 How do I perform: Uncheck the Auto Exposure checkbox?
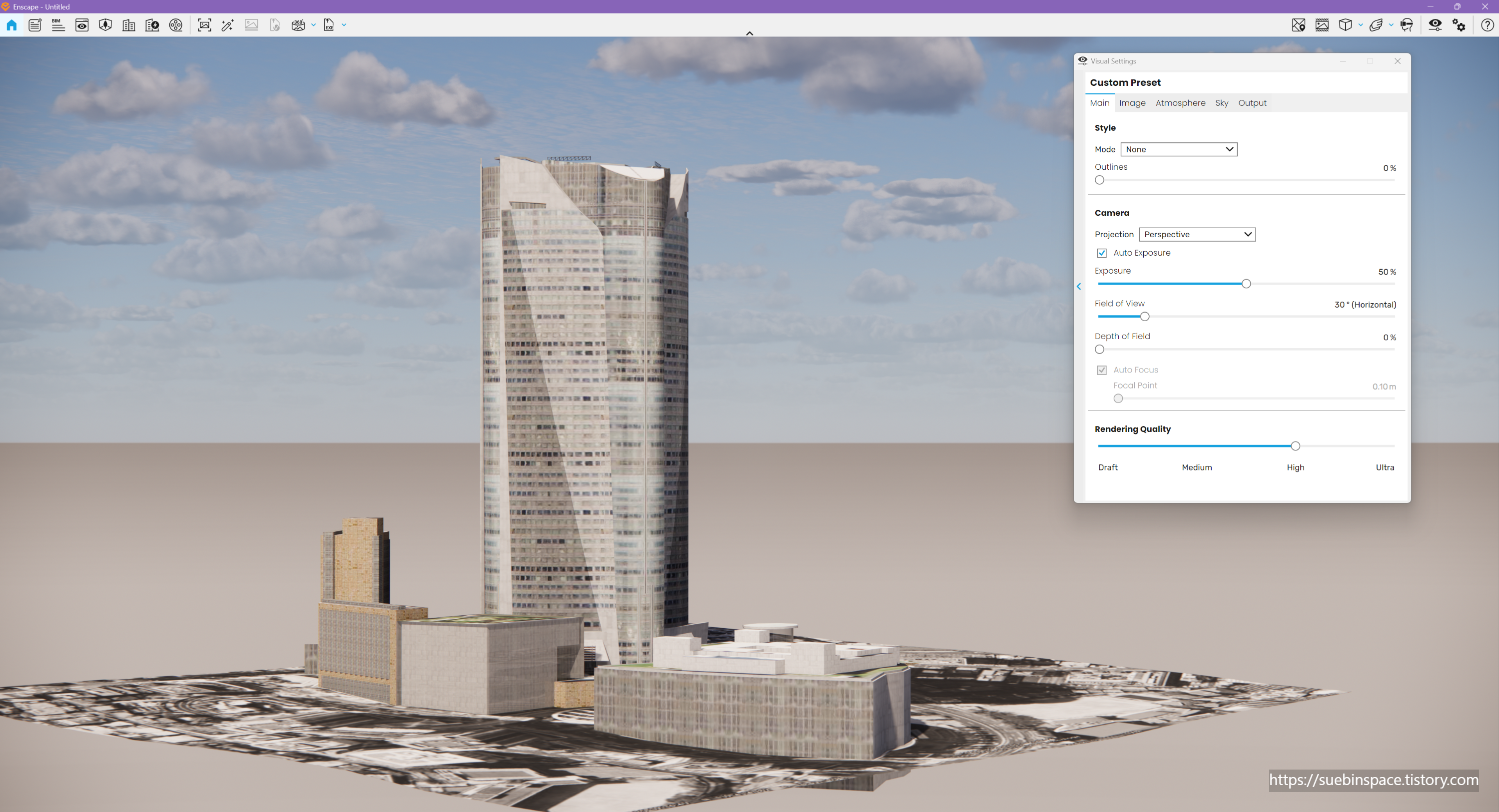(1102, 253)
